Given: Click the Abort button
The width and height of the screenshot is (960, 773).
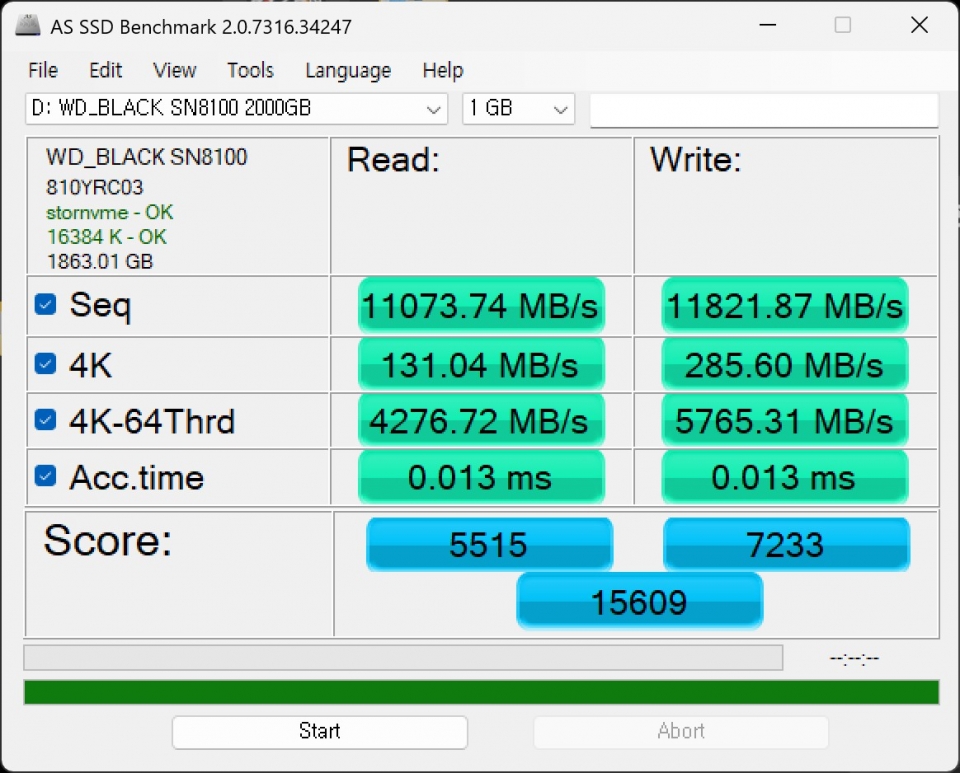Looking at the screenshot, I should [681, 732].
